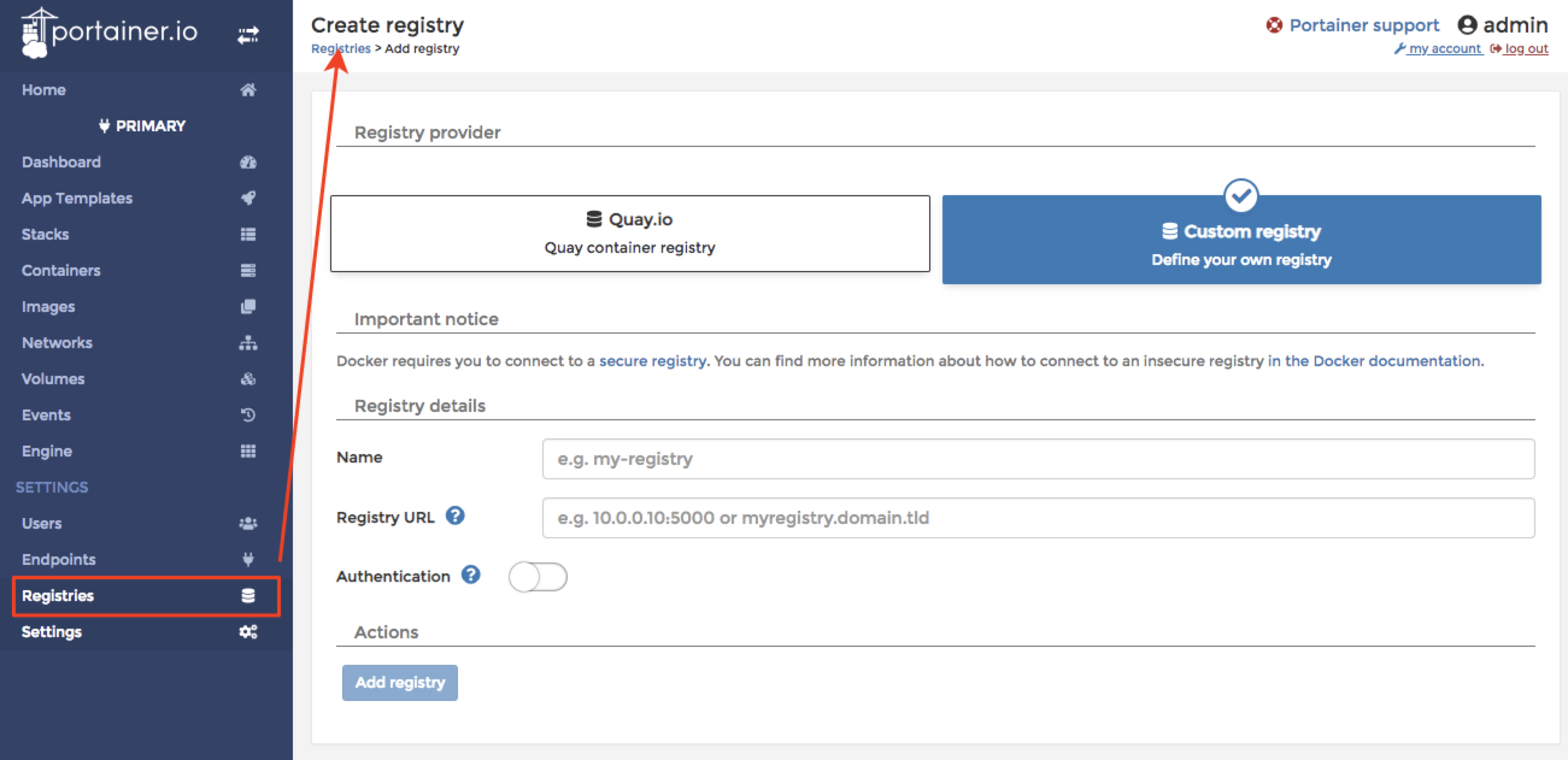Viewport: 1568px width, 760px height.
Task: Click into the registry Name field
Action: [x=1038, y=459]
